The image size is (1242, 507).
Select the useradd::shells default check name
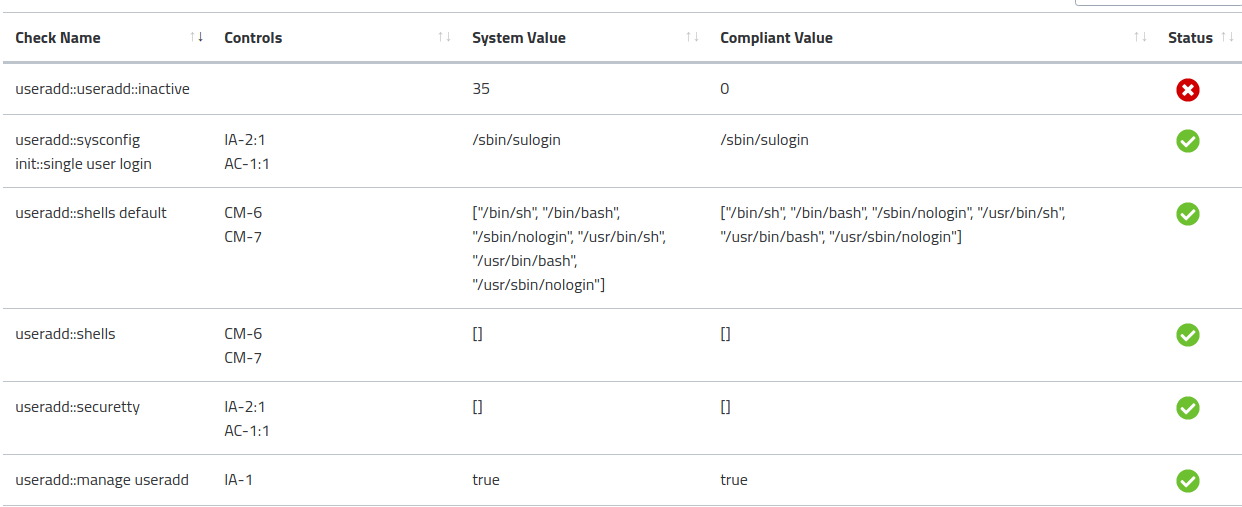(x=91, y=213)
